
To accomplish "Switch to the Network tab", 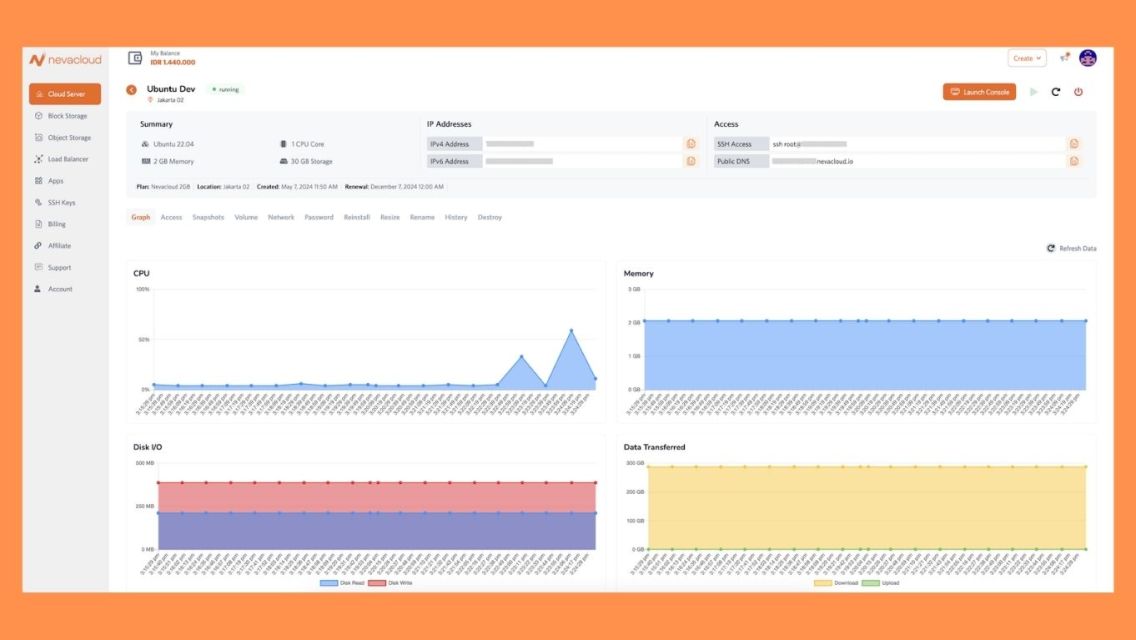I will (281, 217).
